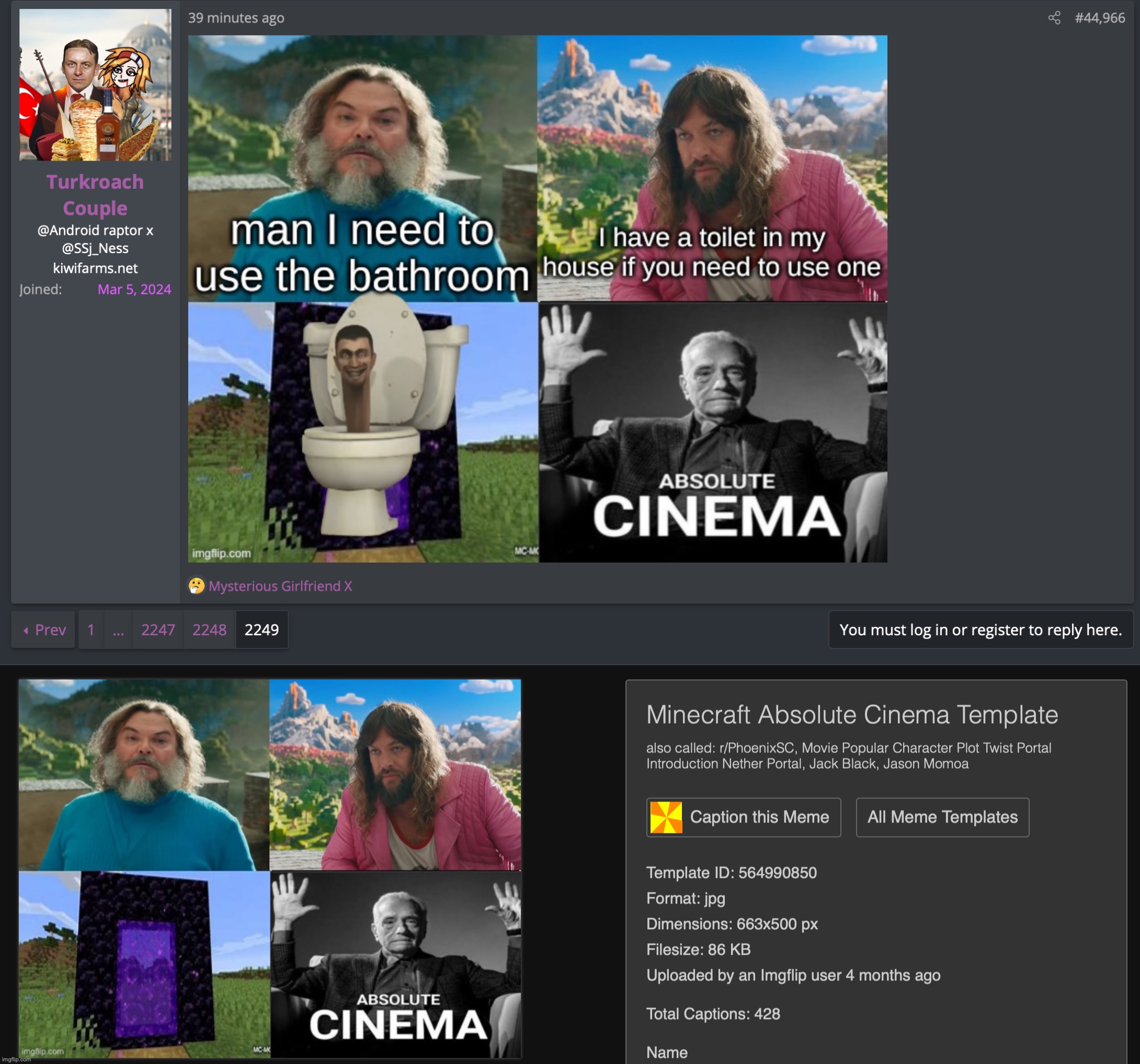Click Template ID: 564990850 text
The height and width of the screenshot is (1064, 1140).
731,873
